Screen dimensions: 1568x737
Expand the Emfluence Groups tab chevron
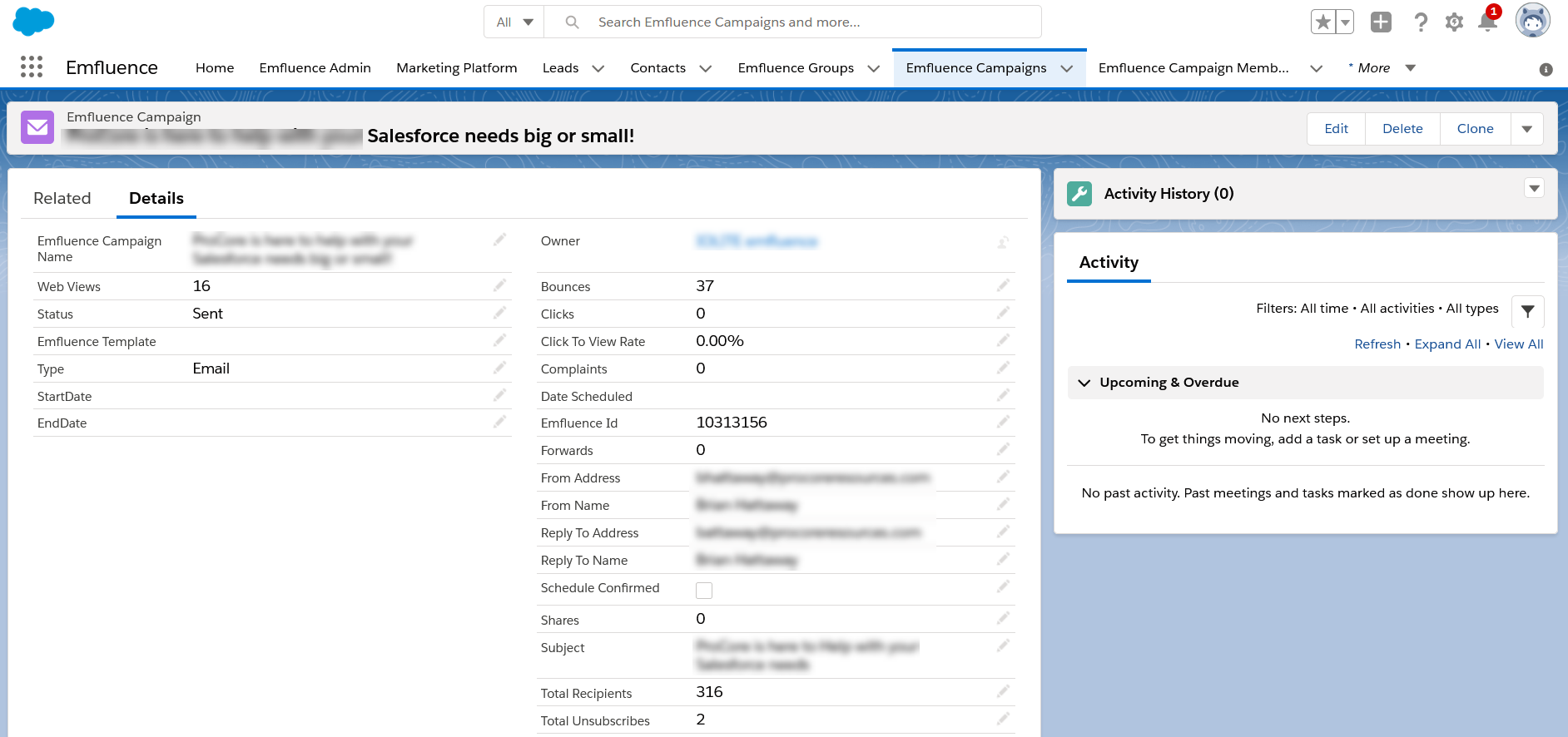tap(873, 68)
